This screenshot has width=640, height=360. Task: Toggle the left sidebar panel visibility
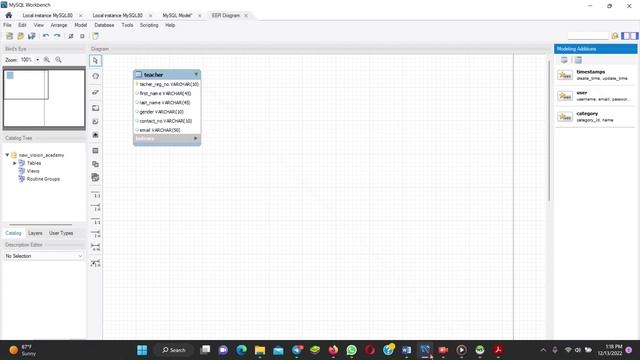(626, 36)
